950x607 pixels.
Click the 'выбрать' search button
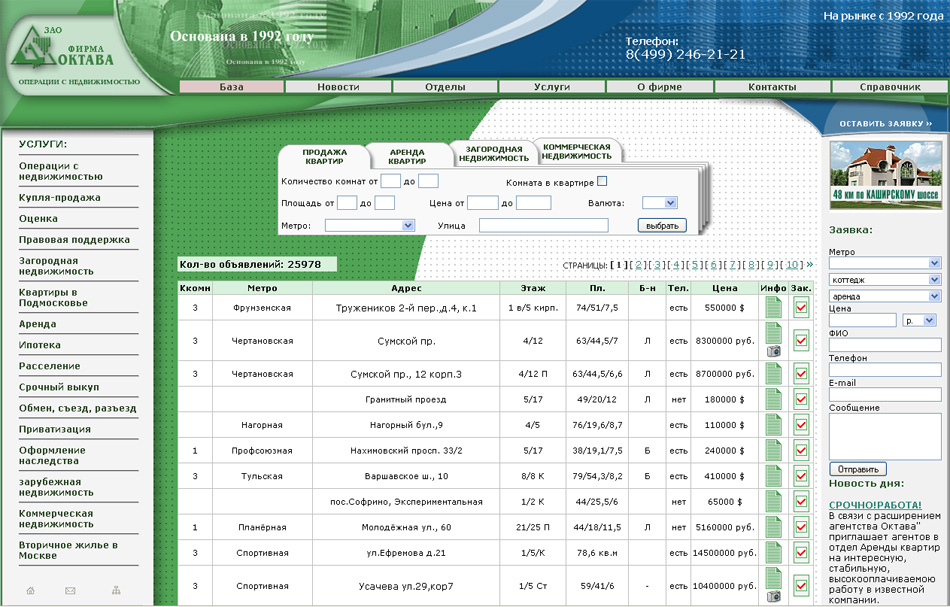coord(662,225)
